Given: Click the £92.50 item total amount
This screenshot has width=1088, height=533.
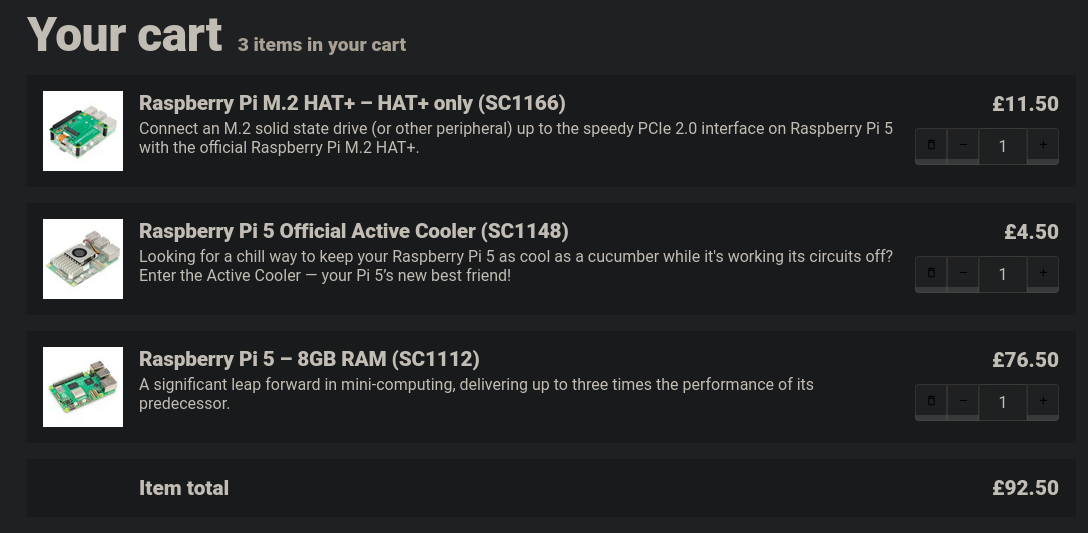Looking at the screenshot, I should [x=1025, y=488].
